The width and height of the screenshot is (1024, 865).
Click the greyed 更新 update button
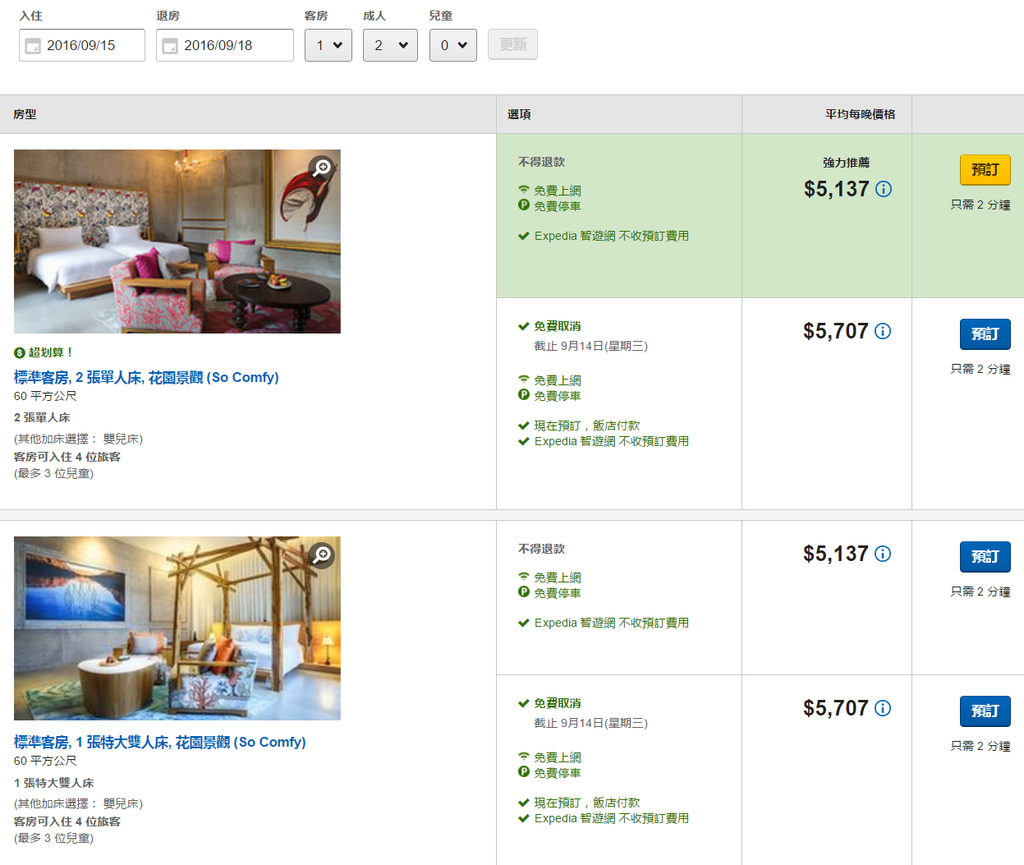513,45
